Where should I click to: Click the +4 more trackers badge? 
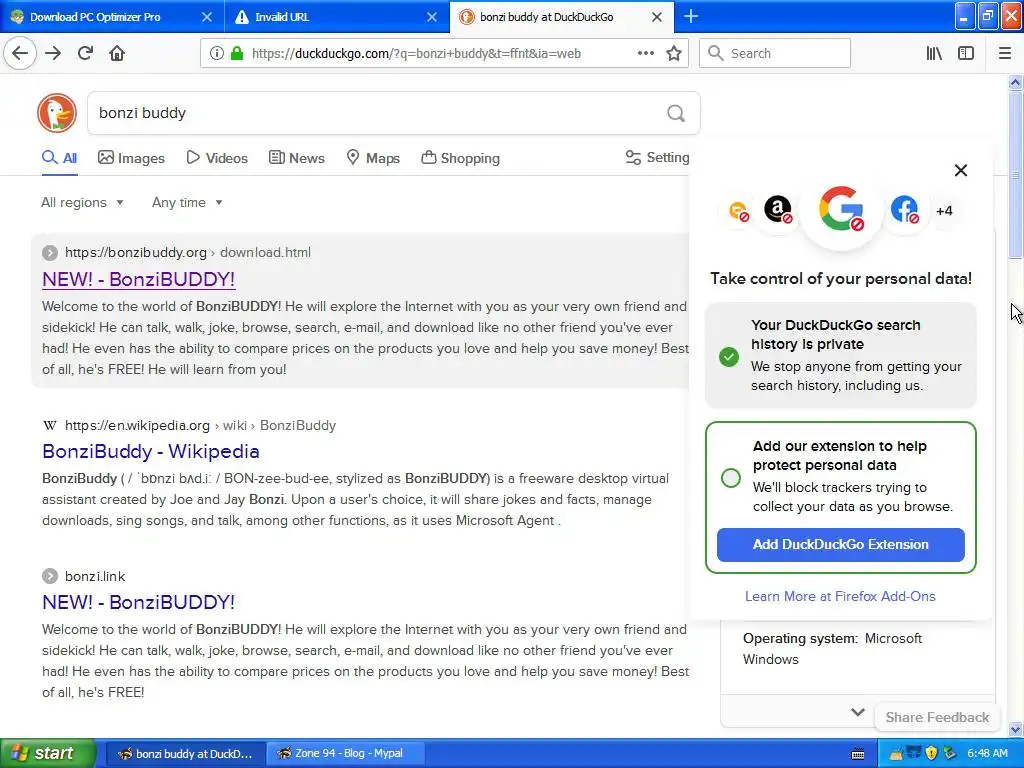(x=944, y=211)
